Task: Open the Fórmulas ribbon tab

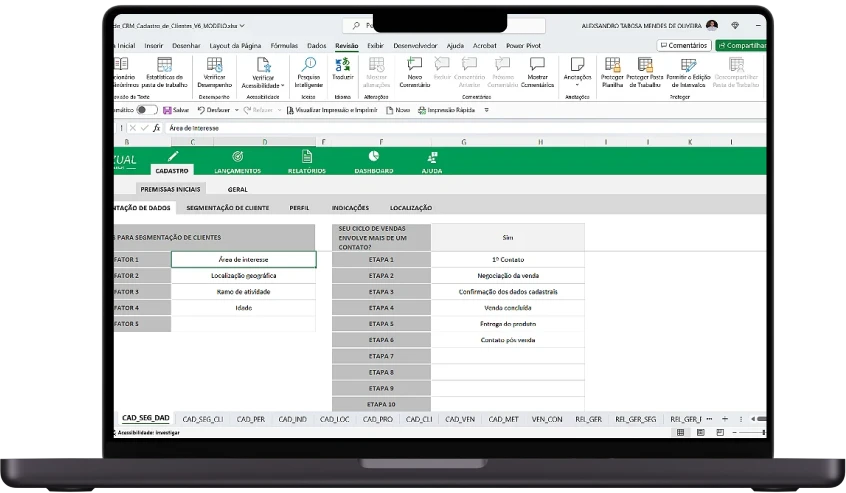Action: [284, 46]
